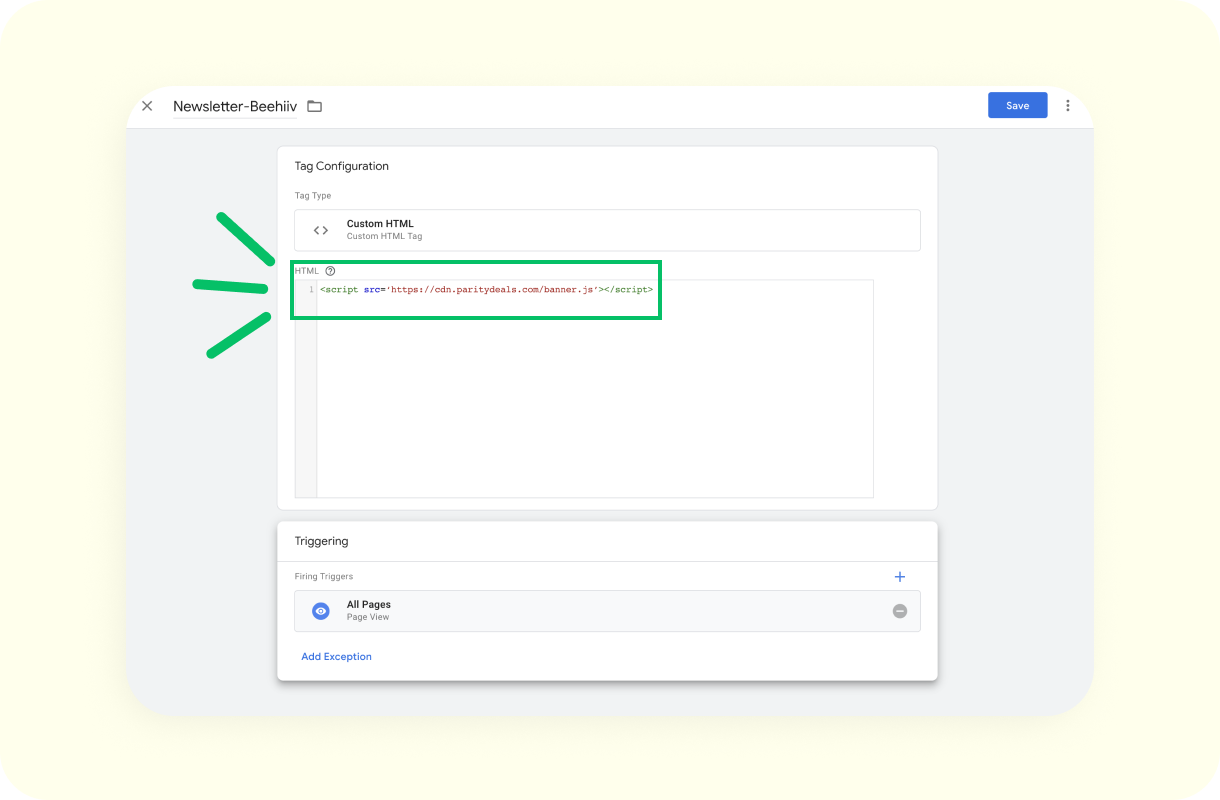Click the Custom HTML code brackets icon
This screenshot has height=800, width=1220.
click(321, 230)
